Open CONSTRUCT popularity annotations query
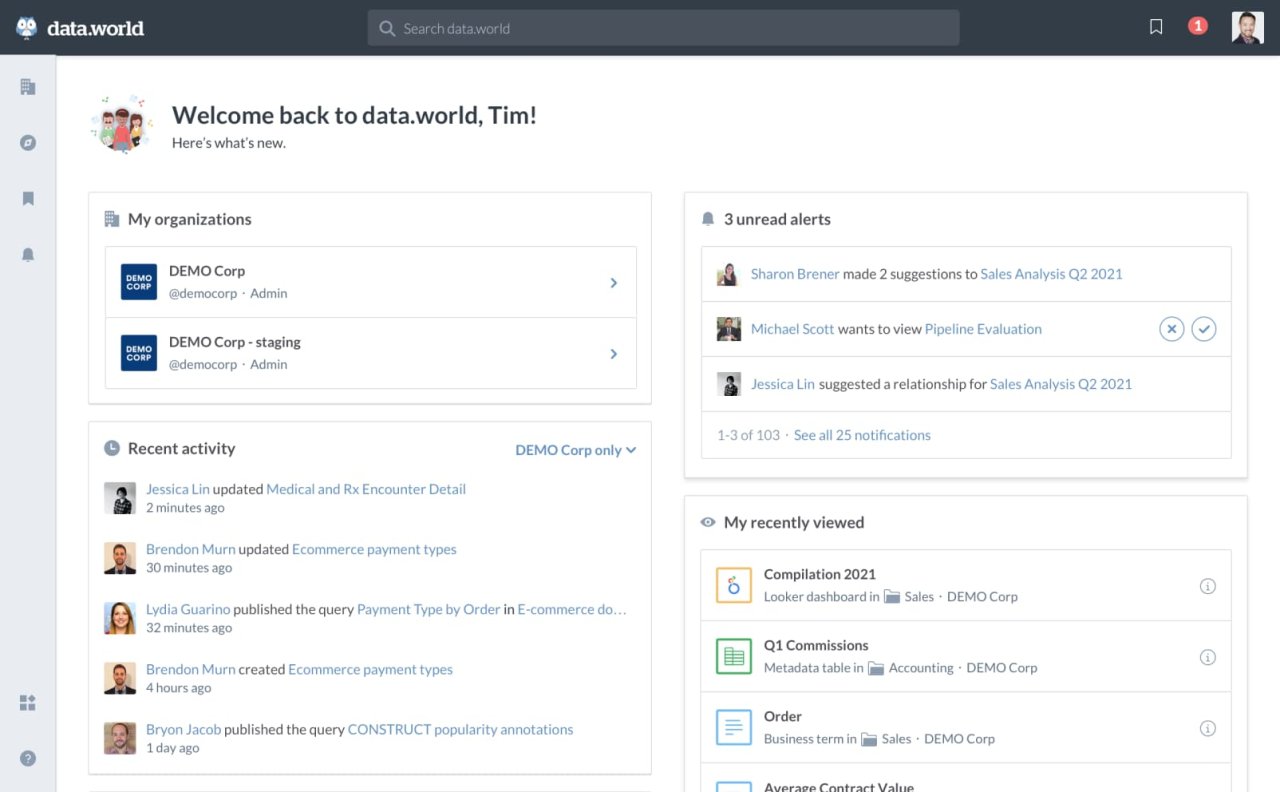The image size is (1280, 792). 460,729
